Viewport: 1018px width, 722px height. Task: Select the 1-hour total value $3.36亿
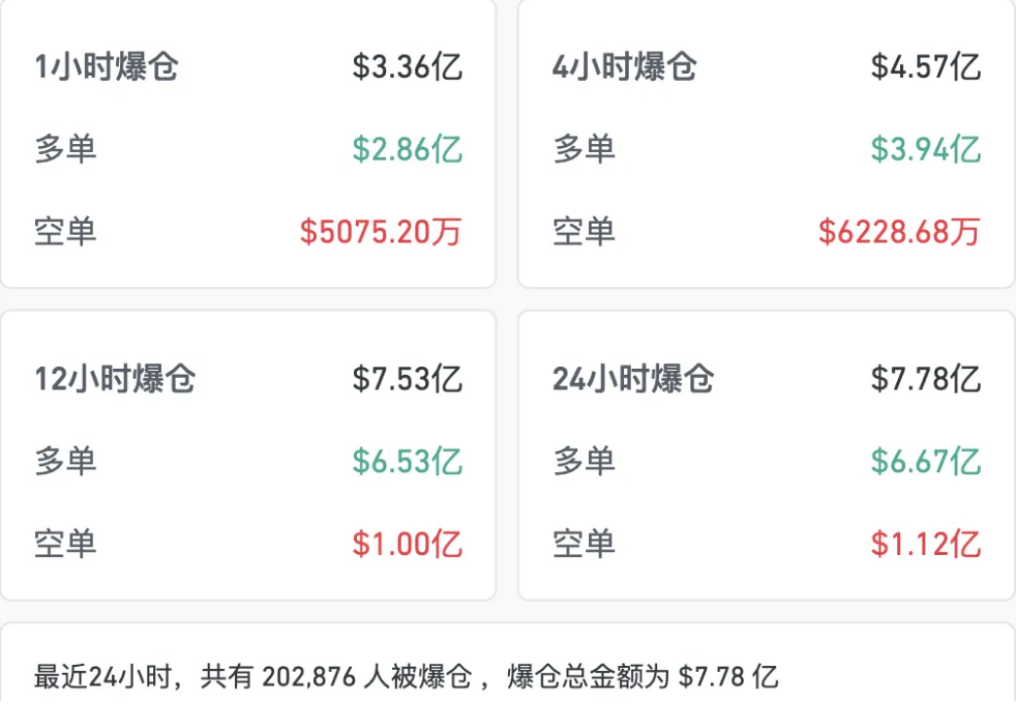tap(407, 68)
